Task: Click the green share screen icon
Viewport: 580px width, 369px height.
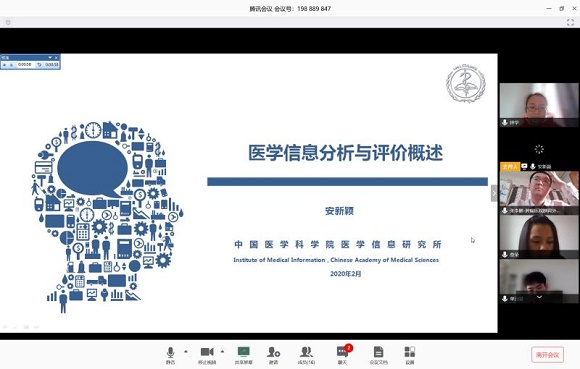Action: click(x=243, y=352)
